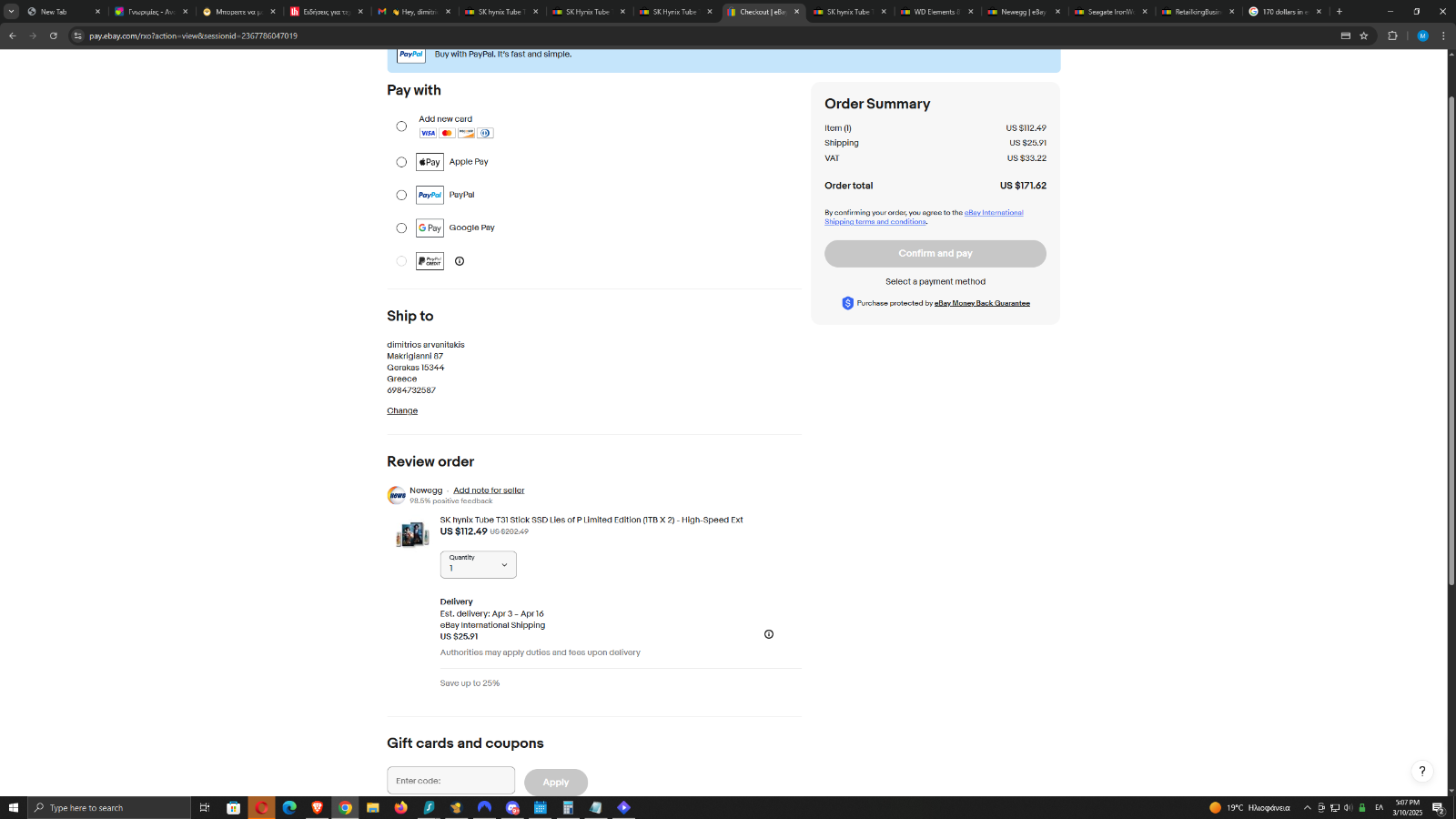Switch to the WD Elements tab
The width and height of the screenshot is (1456, 819).
click(937, 12)
